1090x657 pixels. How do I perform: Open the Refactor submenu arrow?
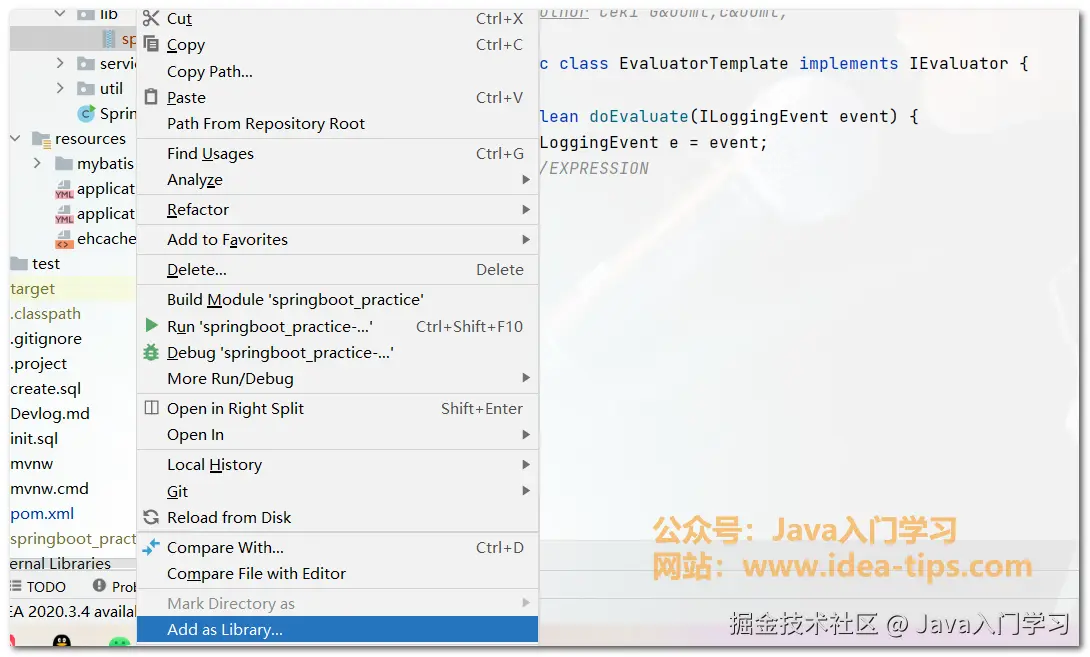tap(526, 209)
